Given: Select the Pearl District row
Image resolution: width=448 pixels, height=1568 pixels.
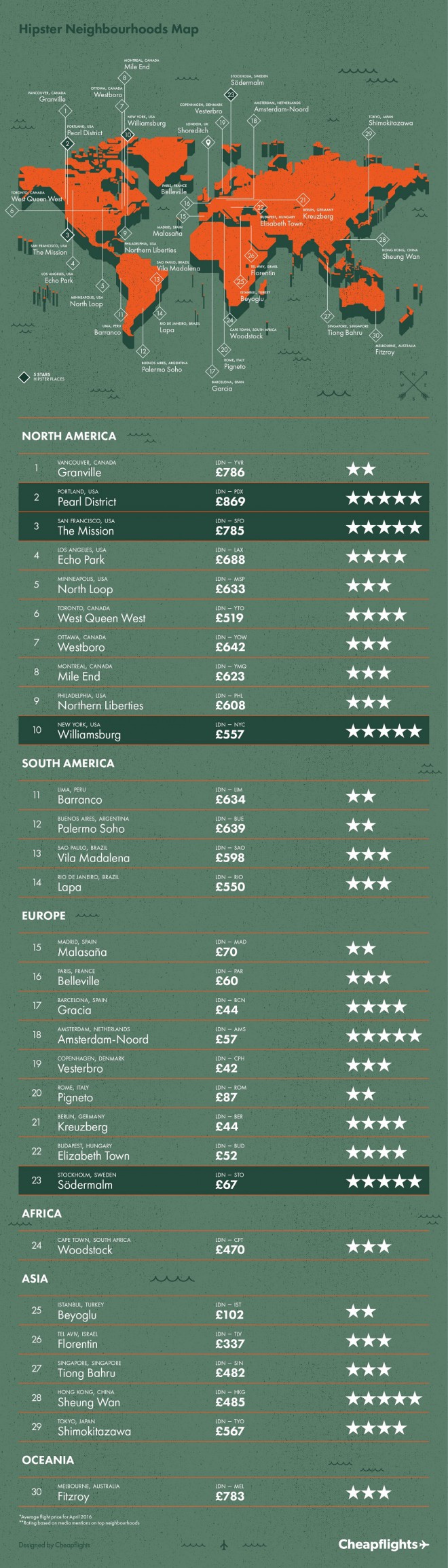Looking at the screenshot, I should click(224, 497).
